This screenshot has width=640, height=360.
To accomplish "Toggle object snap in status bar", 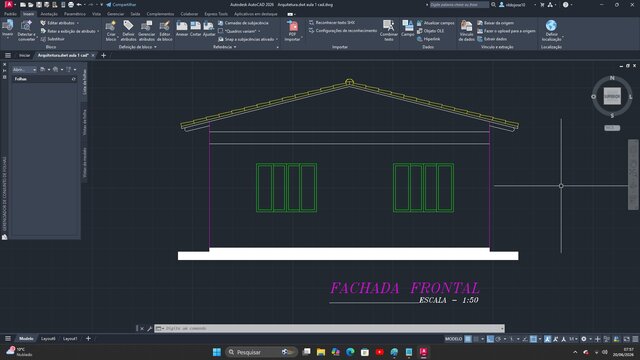I will (x=533, y=339).
